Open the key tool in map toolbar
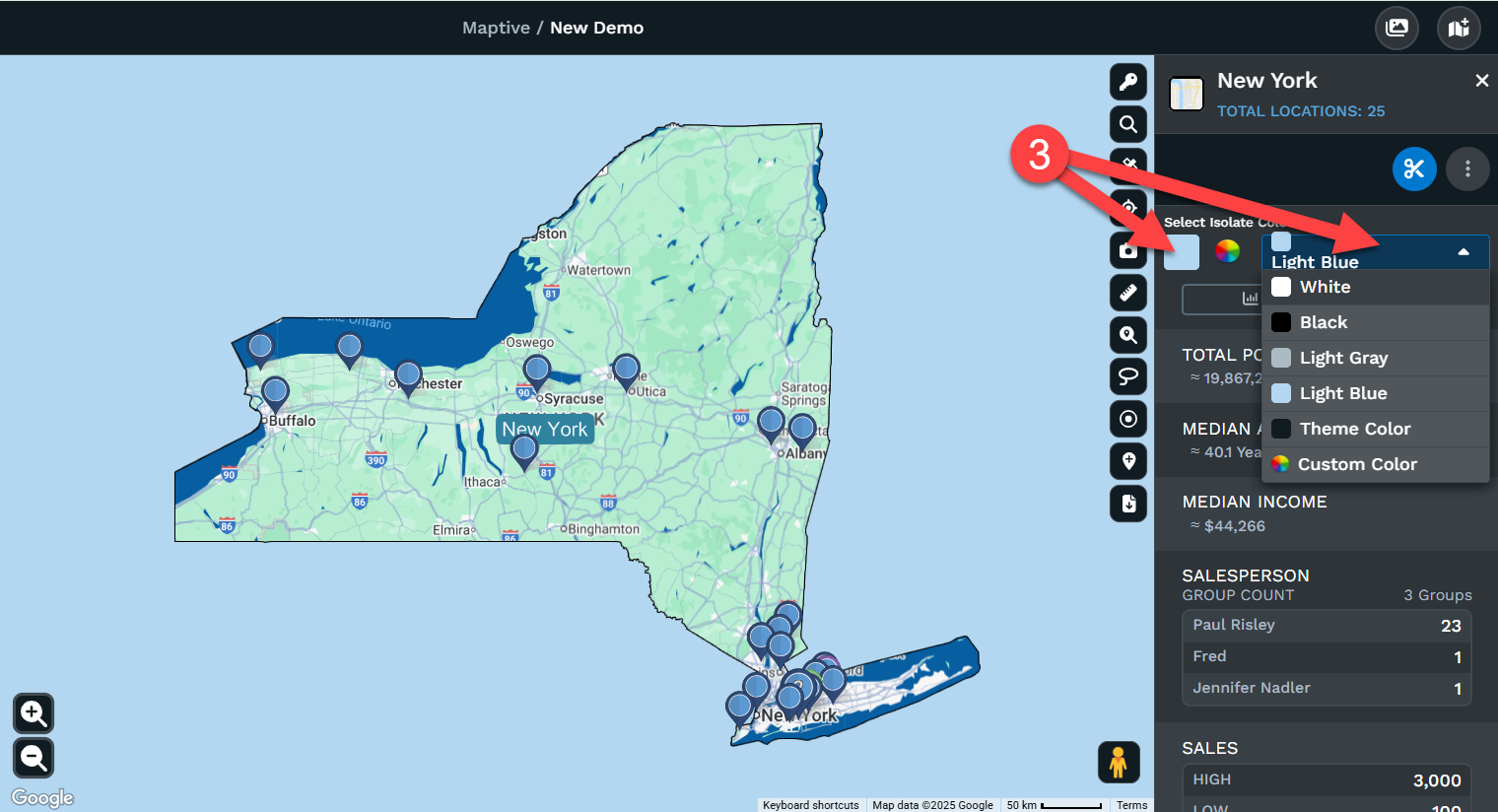 point(1128,83)
